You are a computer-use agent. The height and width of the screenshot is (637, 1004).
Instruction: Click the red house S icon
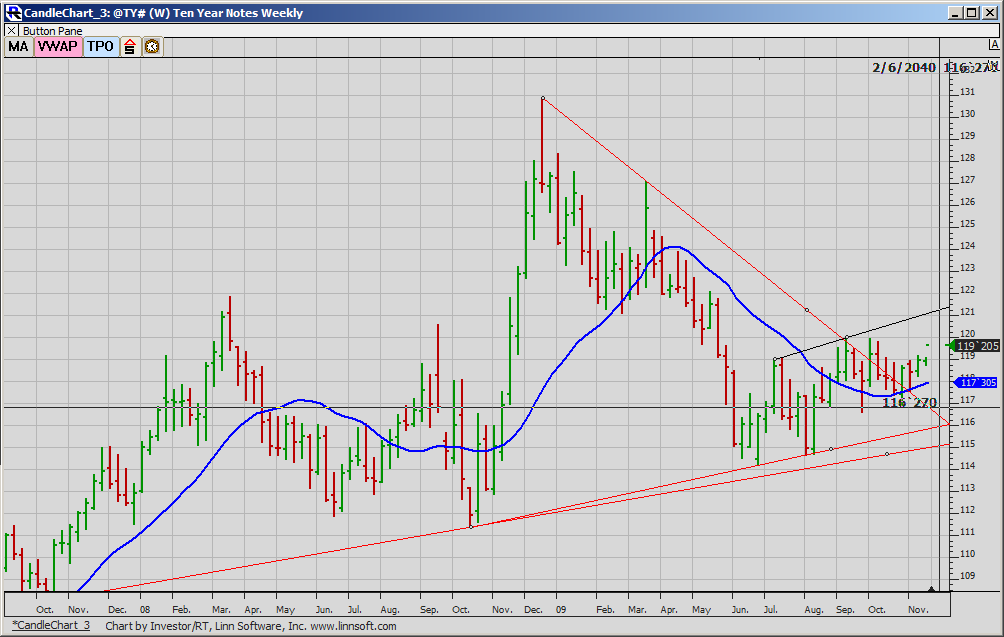coord(130,47)
